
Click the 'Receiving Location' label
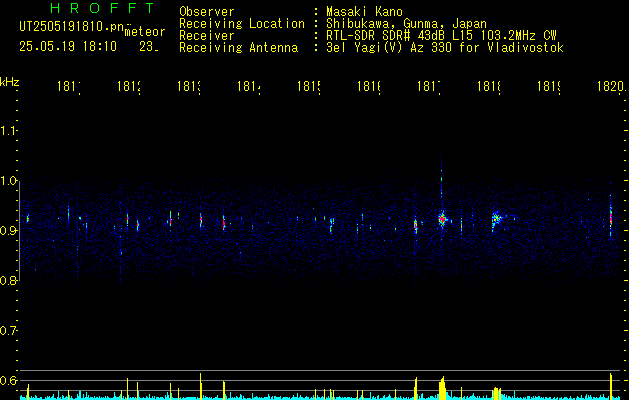(x=242, y=24)
